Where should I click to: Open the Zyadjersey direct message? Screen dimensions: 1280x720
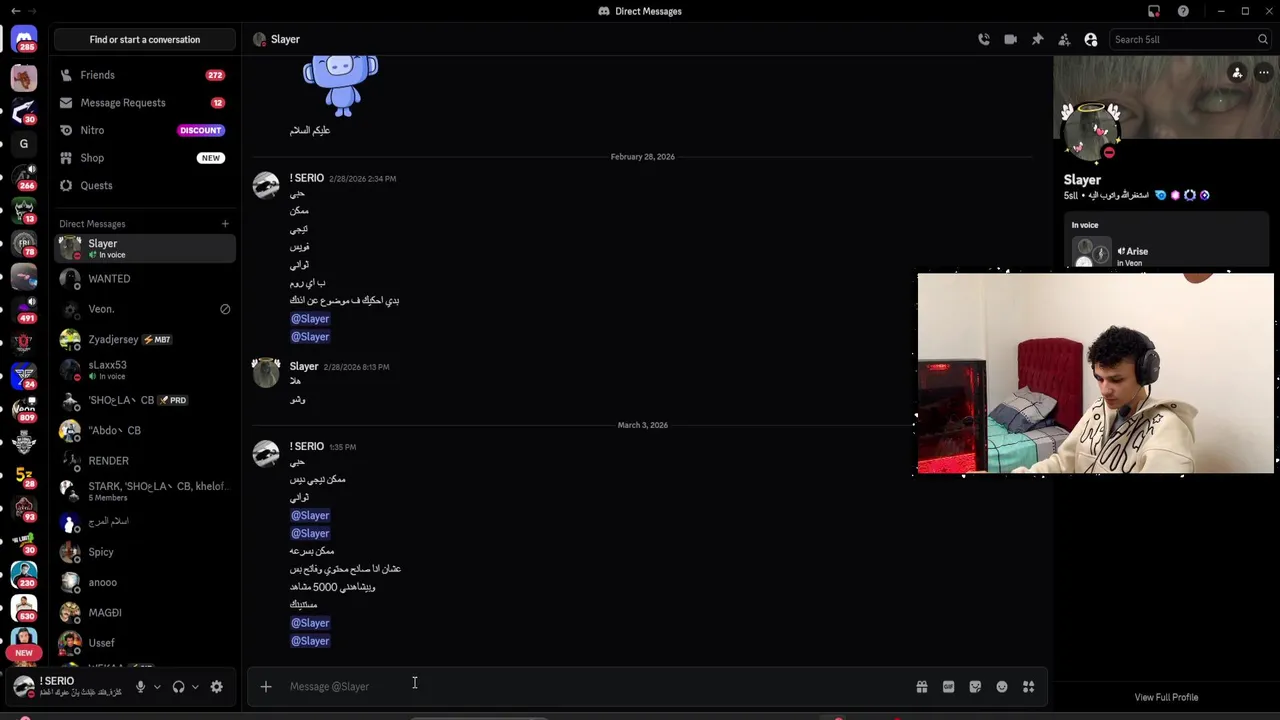145,339
